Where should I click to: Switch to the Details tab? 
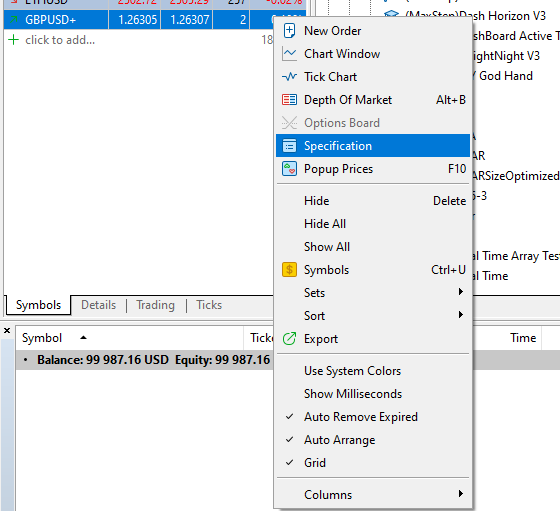[99, 305]
